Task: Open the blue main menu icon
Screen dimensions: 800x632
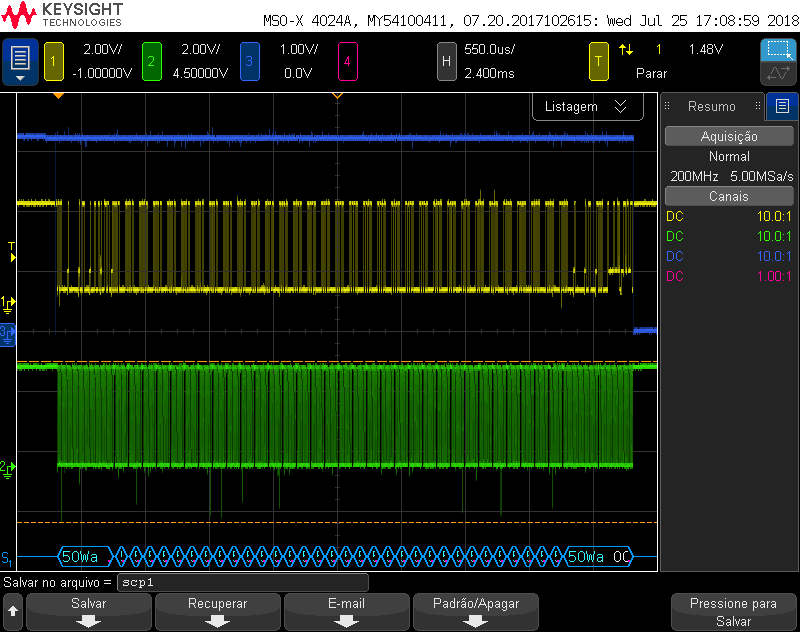Action: click(x=20, y=62)
